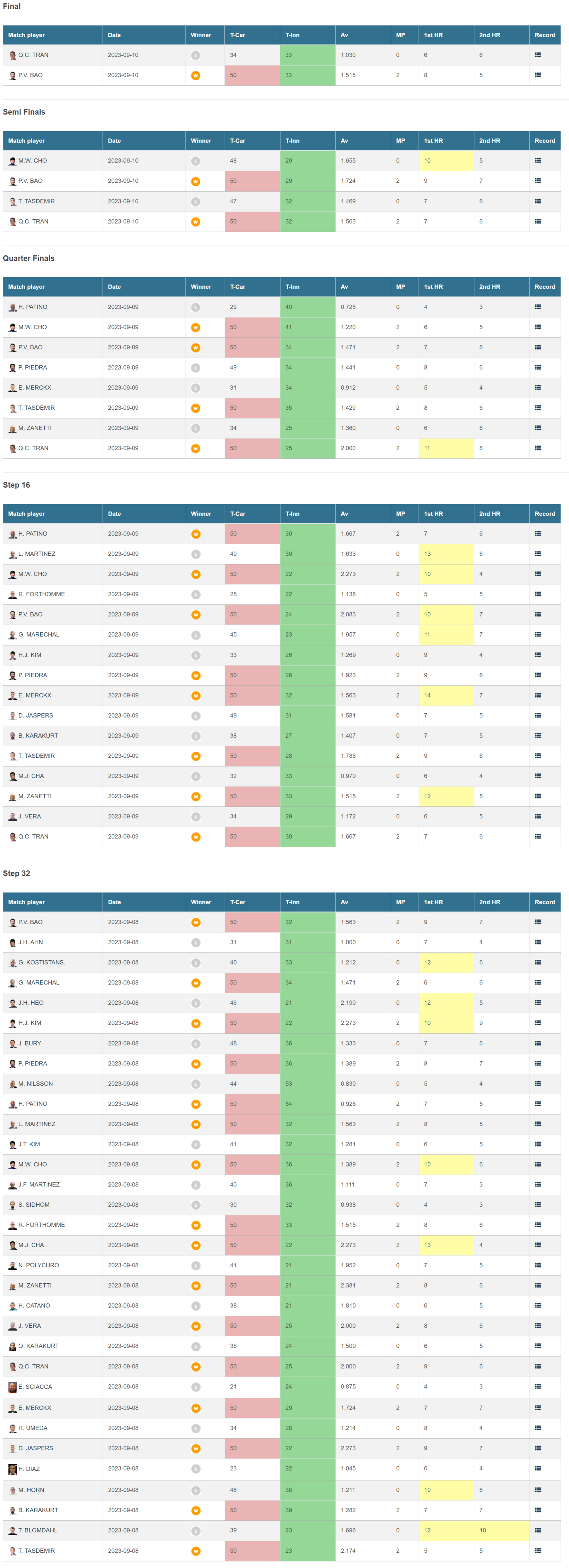This screenshot has height=1568, width=569.
Task: View P. PIEDRA's Quarter Finals record icon
Action: point(537,368)
